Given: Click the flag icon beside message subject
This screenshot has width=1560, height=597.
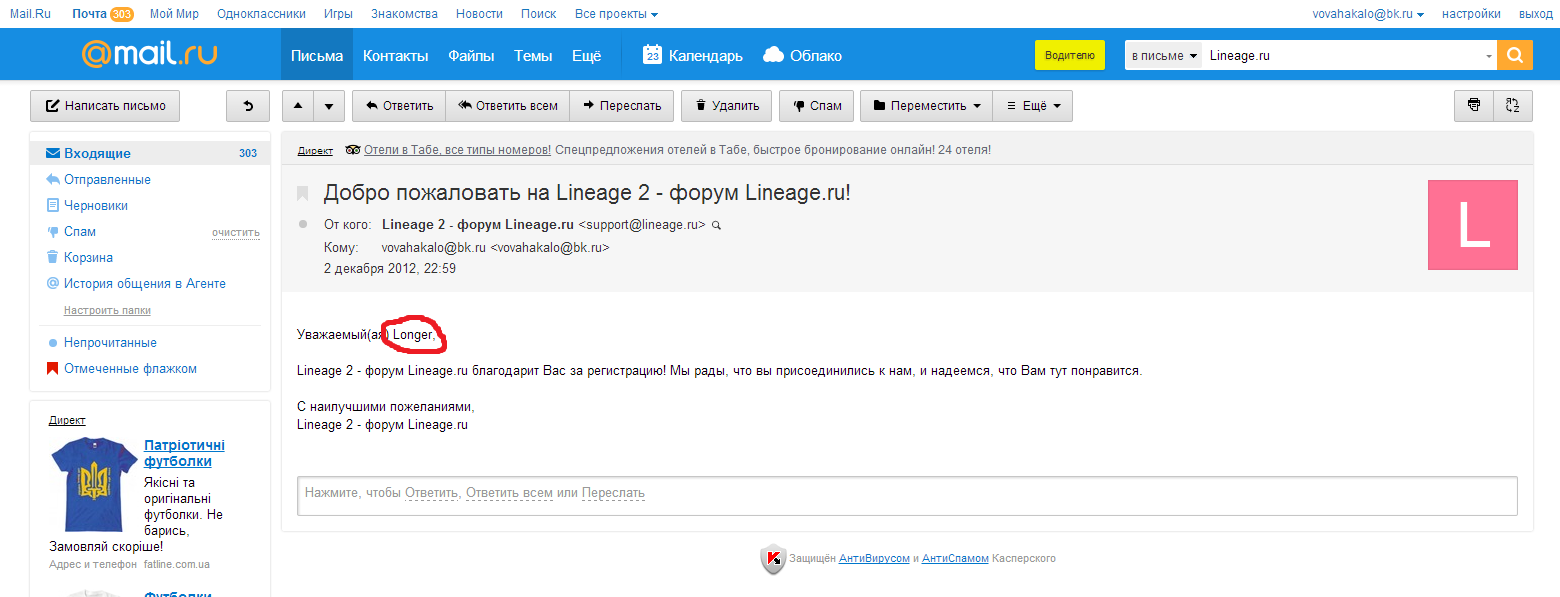Looking at the screenshot, I should point(302,193).
